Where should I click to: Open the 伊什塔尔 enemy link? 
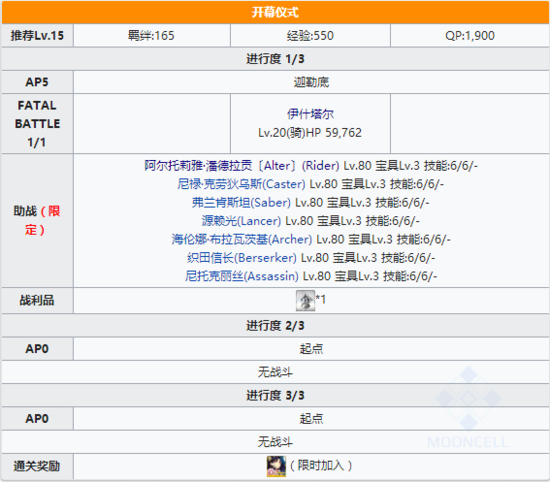pyautogui.click(x=310, y=114)
